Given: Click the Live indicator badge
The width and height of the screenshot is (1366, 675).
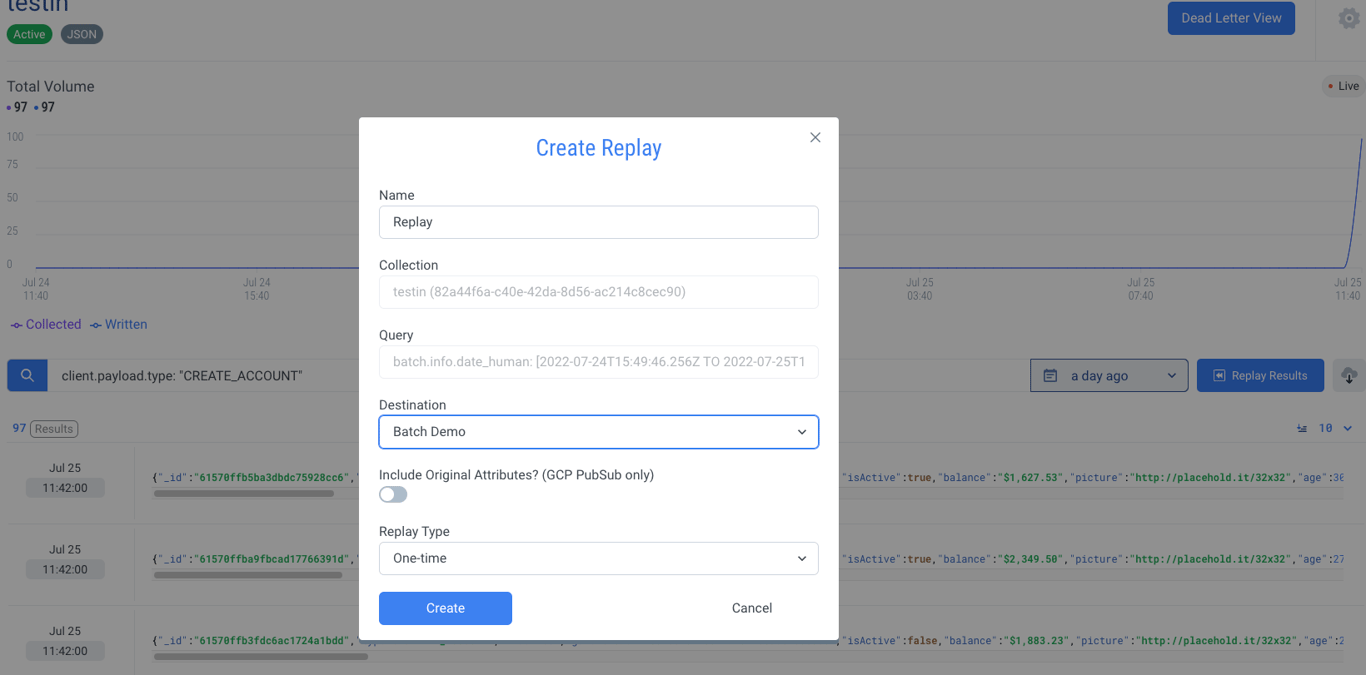Looking at the screenshot, I should point(1343,86).
